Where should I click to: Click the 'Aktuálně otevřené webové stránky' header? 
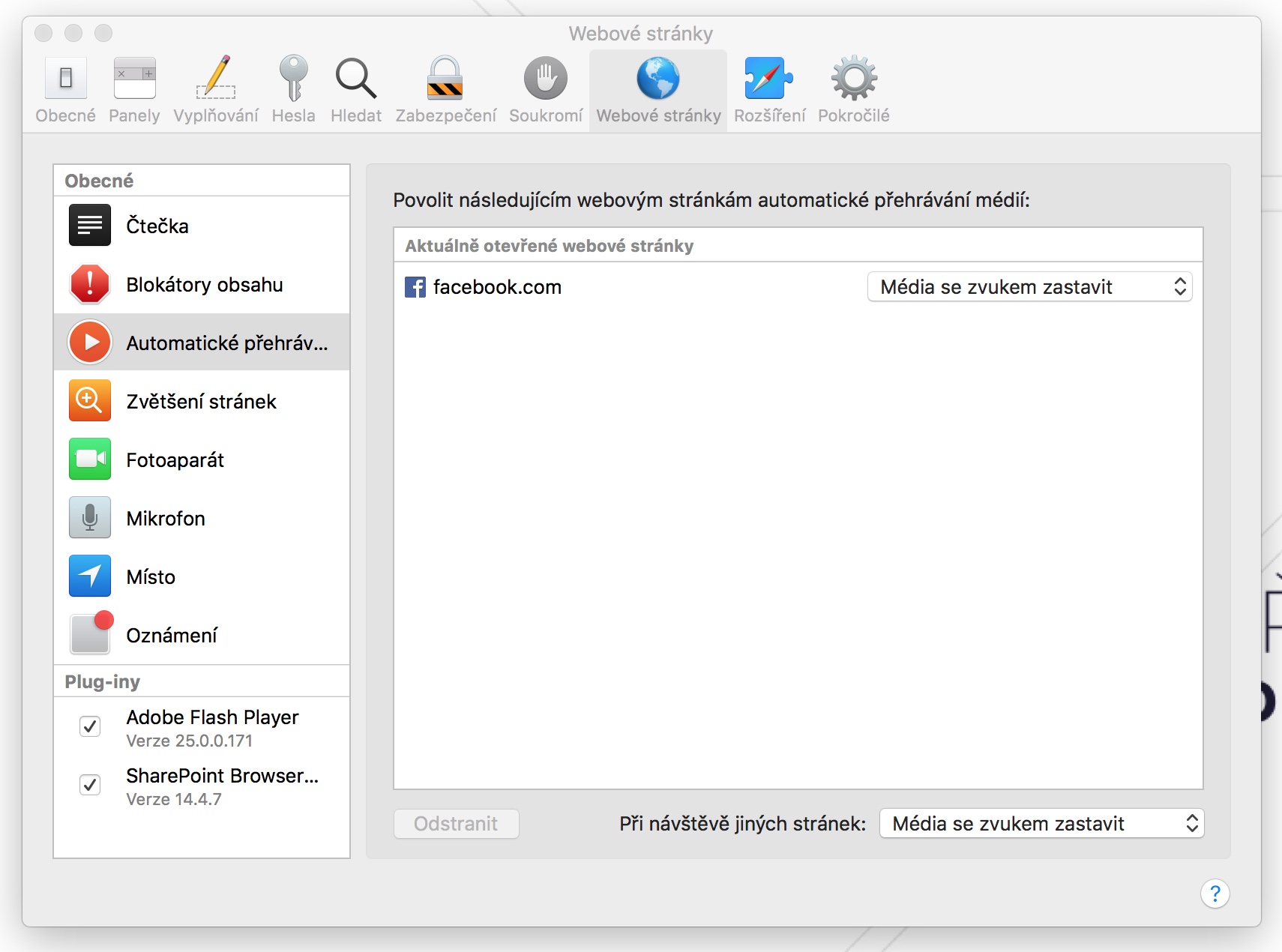pos(550,246)
